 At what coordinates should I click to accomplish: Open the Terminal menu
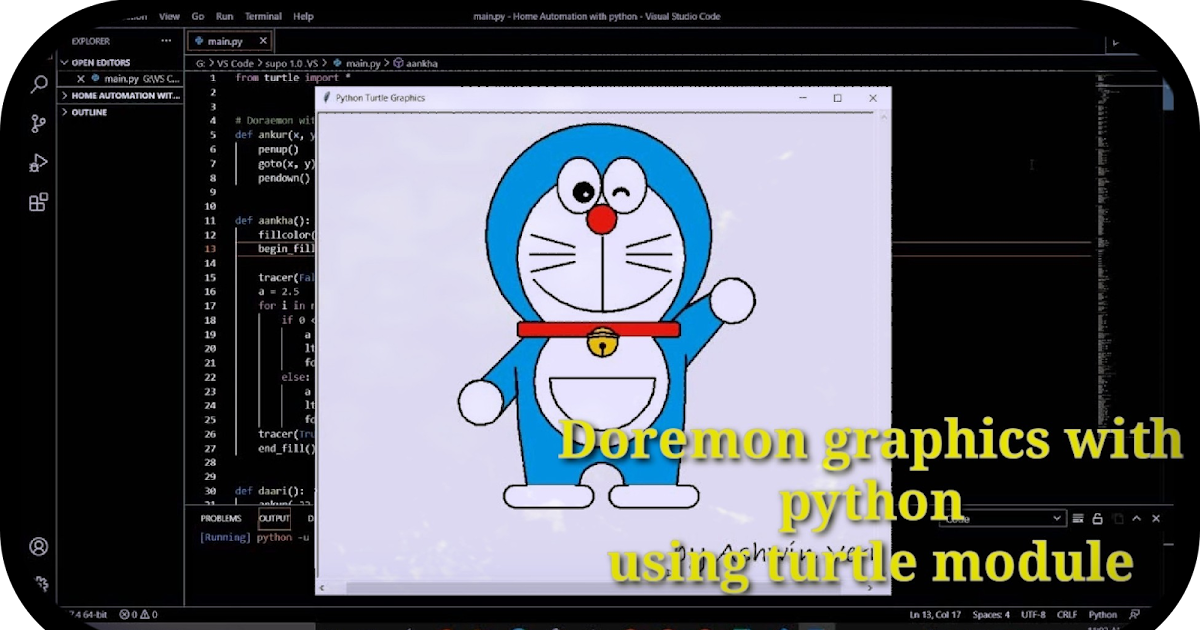[x=263, y=16]
